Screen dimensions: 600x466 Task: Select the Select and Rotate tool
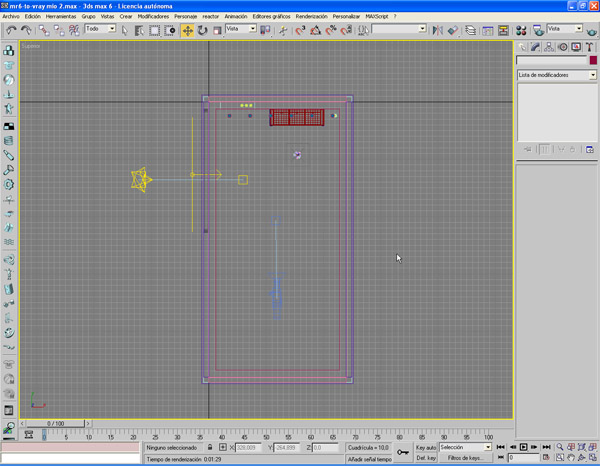pyautogui.click(x=202, y=30)
